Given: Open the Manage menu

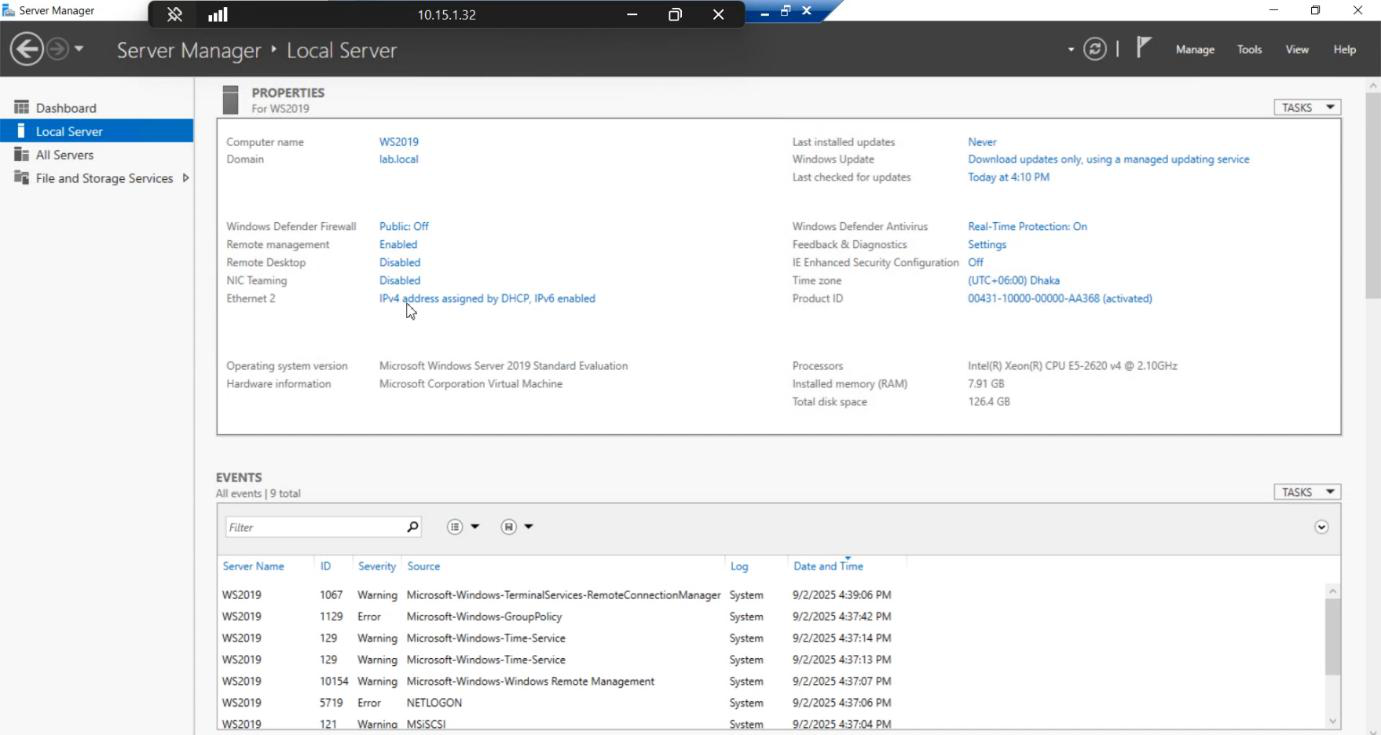Looking at the screenshot, I should [x=1195, y=49].
